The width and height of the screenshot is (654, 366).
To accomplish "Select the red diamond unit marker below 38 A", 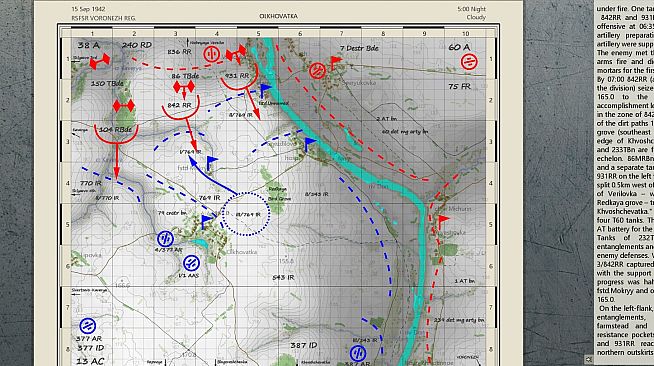I will [x=100, y=62].
